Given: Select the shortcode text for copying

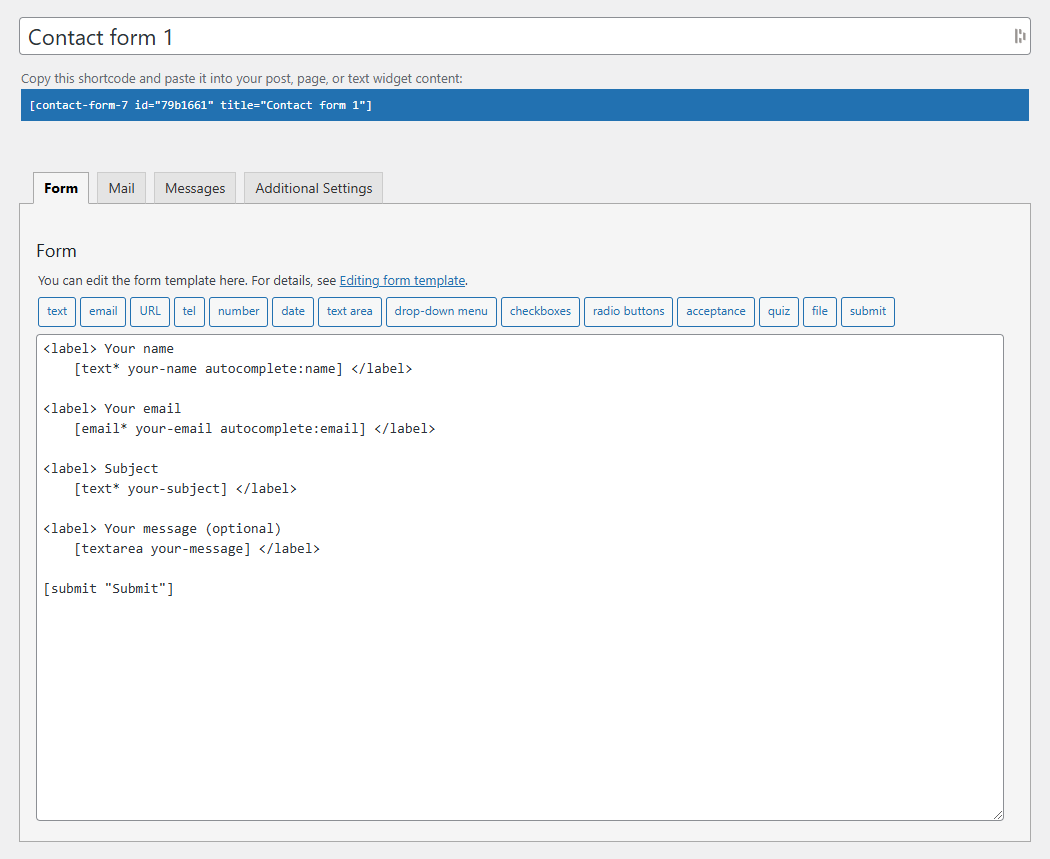Looking at the screenshot, I should (x=525, y=104).
